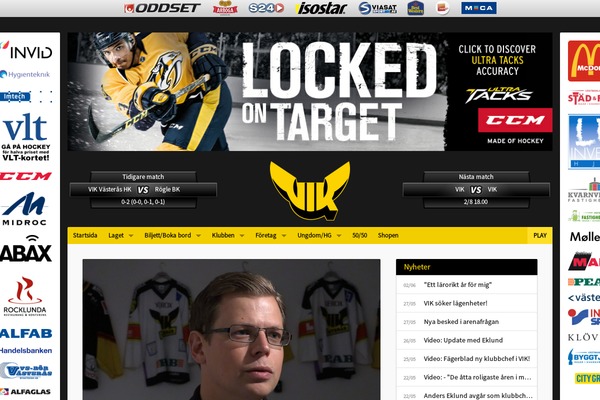Expand the Biljett/Boka bord dropdown
This screenshot has width=600, height=400.
[x=173, y=235]
